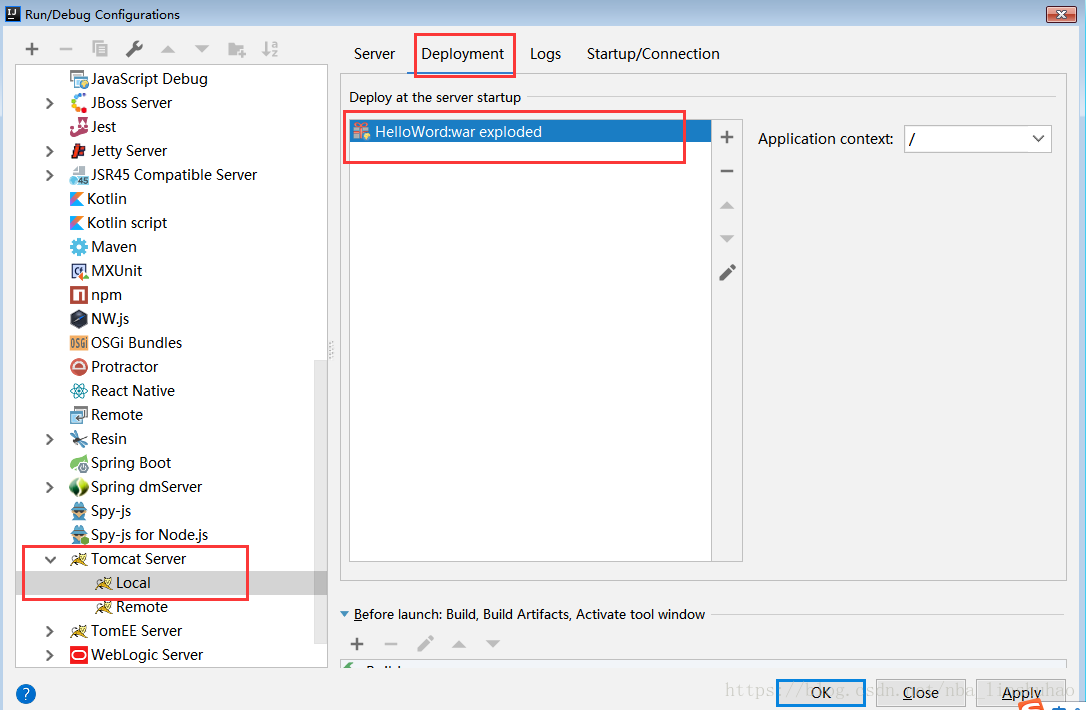Open Edit Defaults wrench icon
Image resolution: width=1086 pixels, height=710 pixels.
[134, 48]
